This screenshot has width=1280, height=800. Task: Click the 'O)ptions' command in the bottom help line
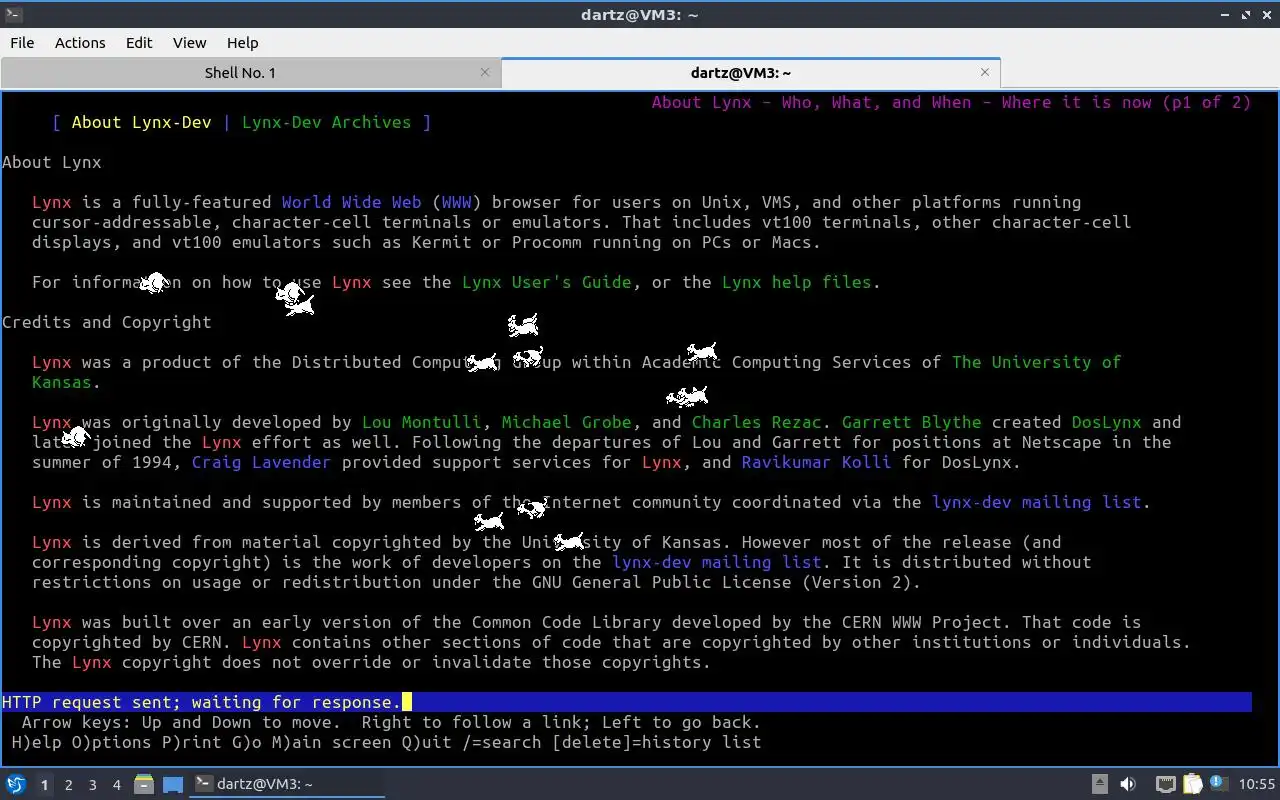coord(112,742)
